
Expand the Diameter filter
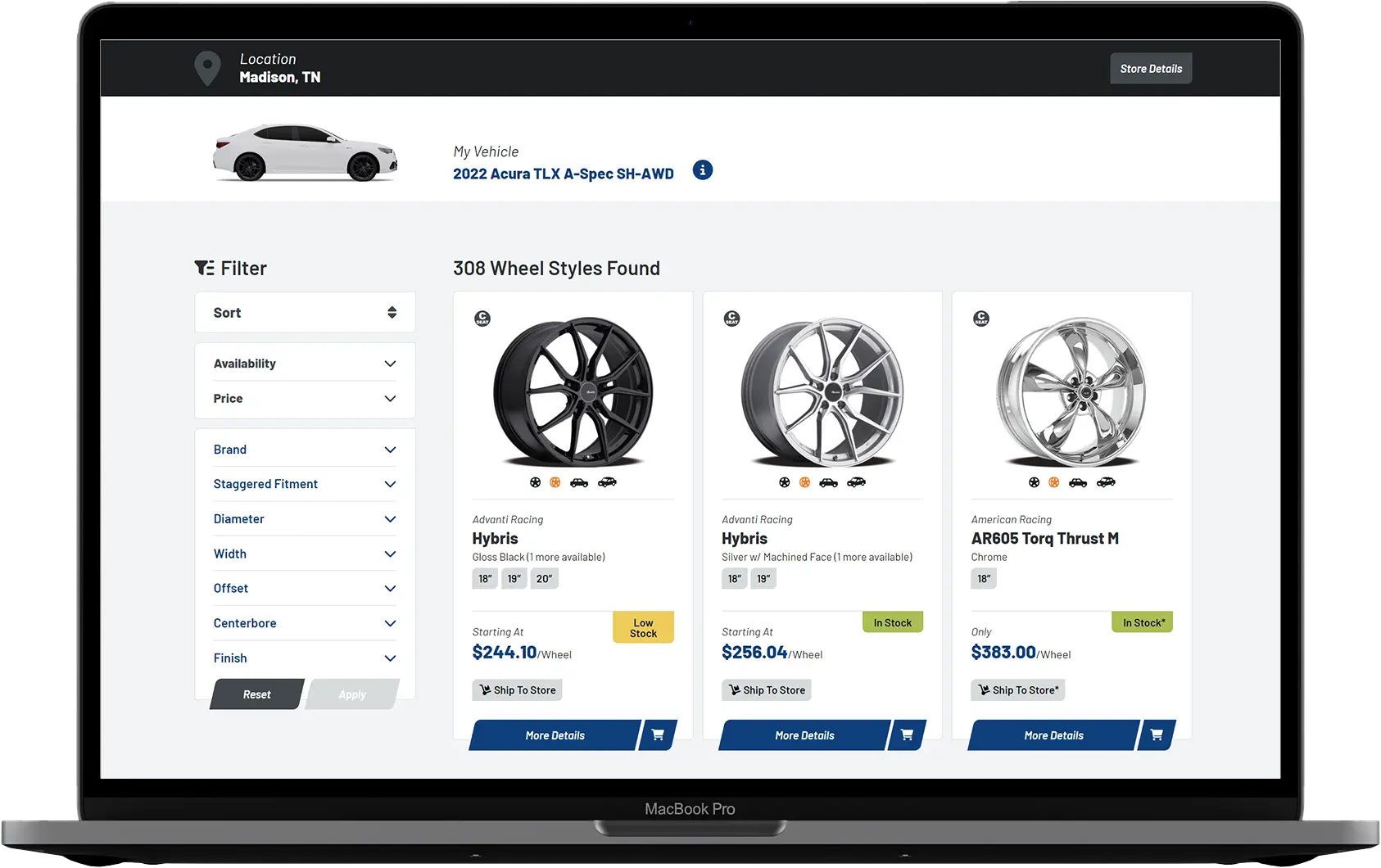tap(305, 519)
